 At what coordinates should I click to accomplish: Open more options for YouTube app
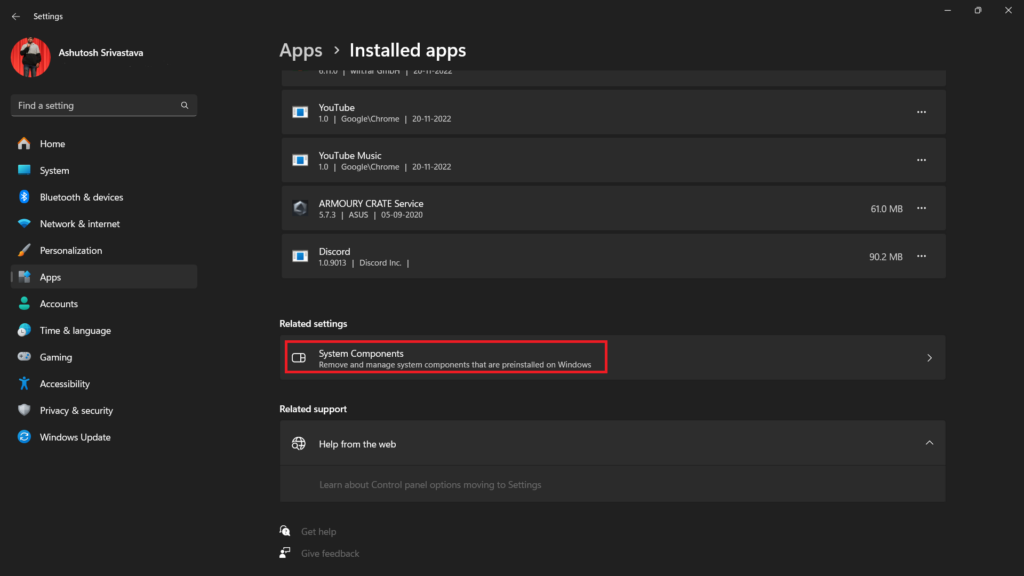(921, 112)
